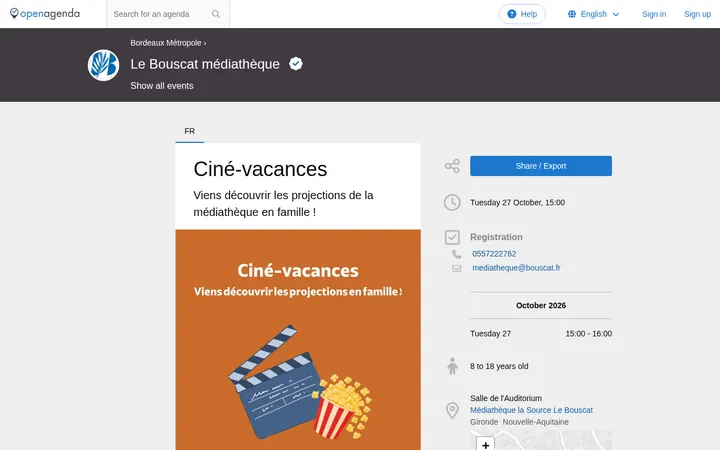Click the email envelope icon
The width and height of the screenshot is (720, 450).
456,268
